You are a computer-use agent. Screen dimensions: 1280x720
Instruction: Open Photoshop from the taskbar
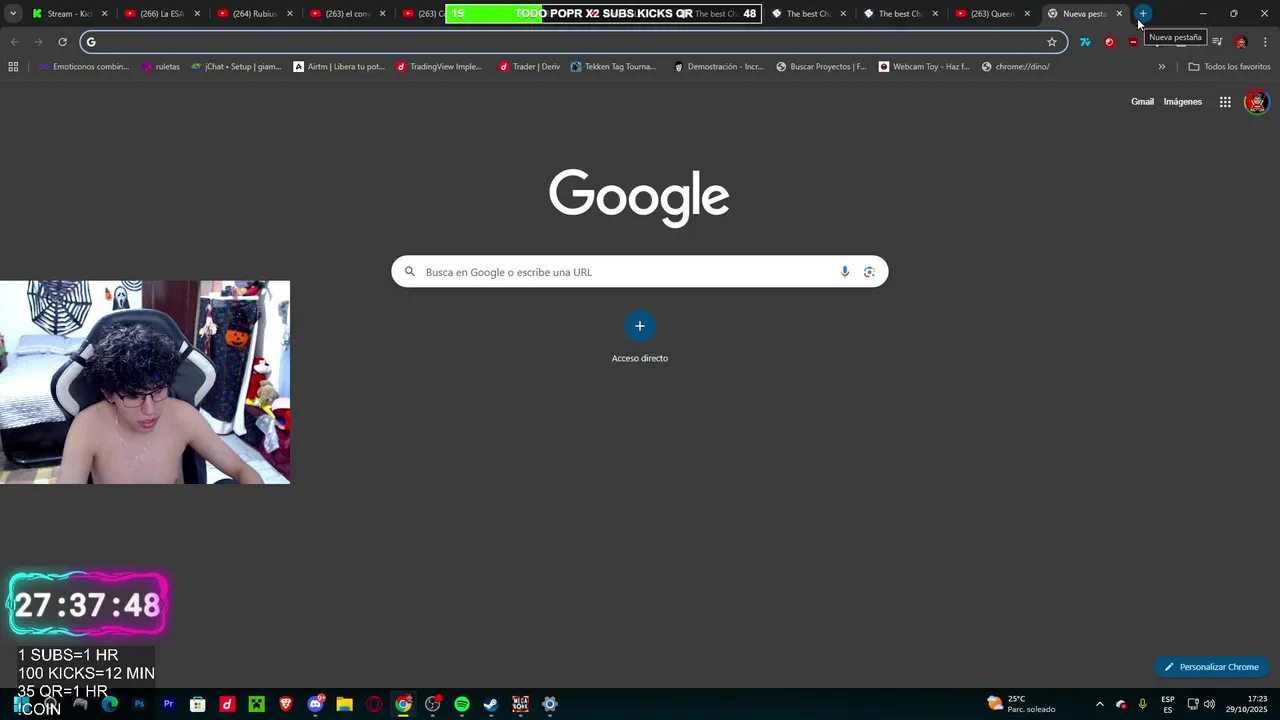click(x=139, y=704)
